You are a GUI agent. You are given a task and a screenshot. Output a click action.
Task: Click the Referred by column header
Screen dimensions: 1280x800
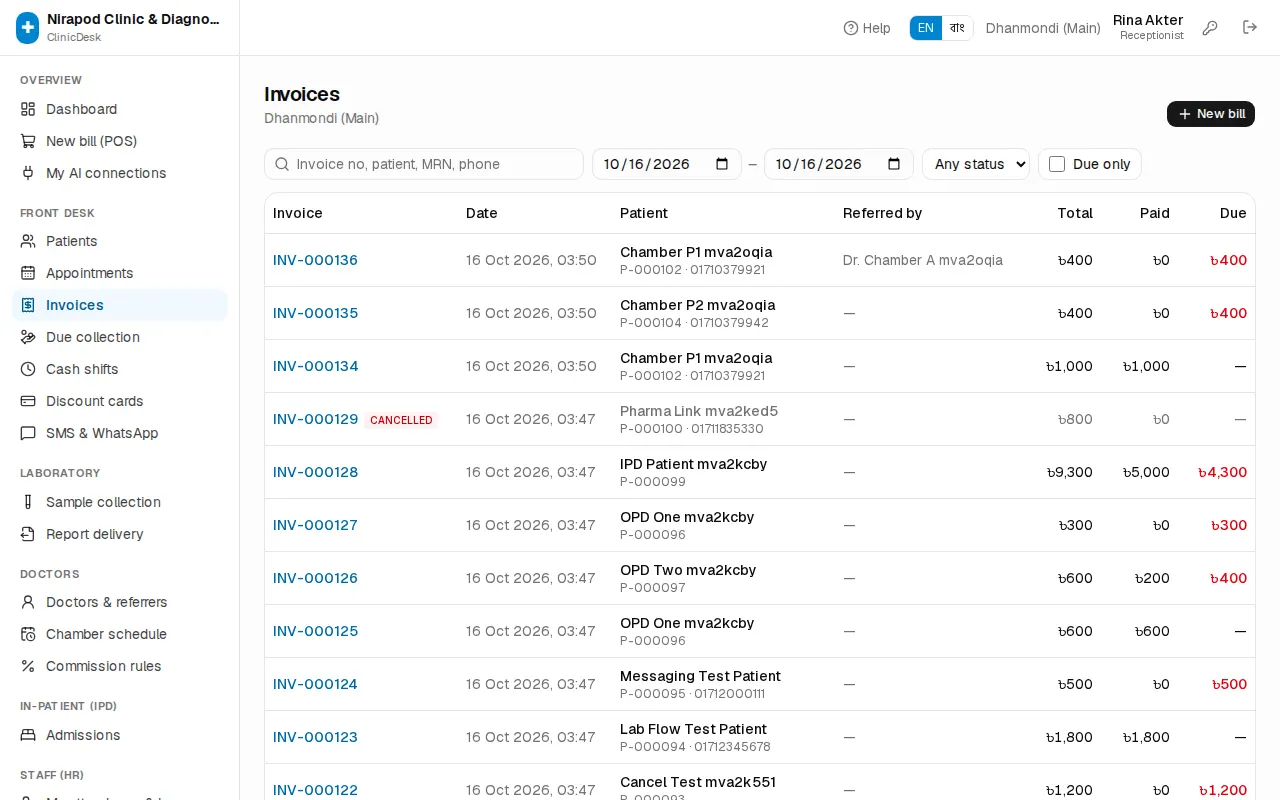(882, 213)
